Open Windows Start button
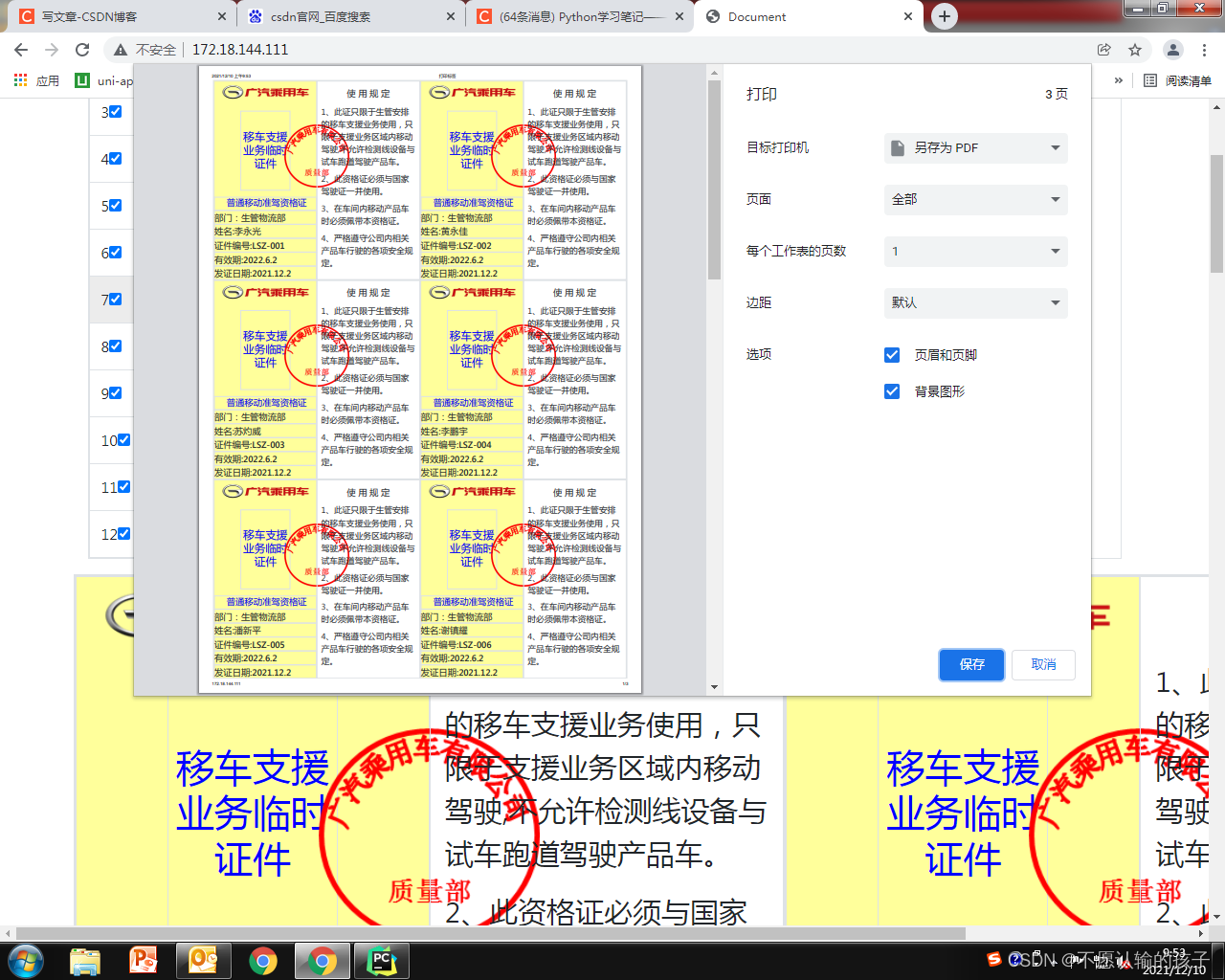1225x980 pixels. 25,960
